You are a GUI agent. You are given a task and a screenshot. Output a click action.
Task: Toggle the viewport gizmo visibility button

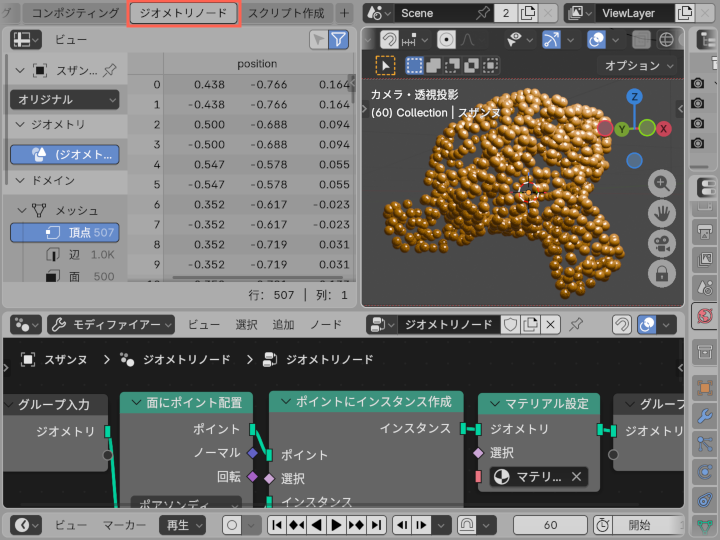(552, 39)
